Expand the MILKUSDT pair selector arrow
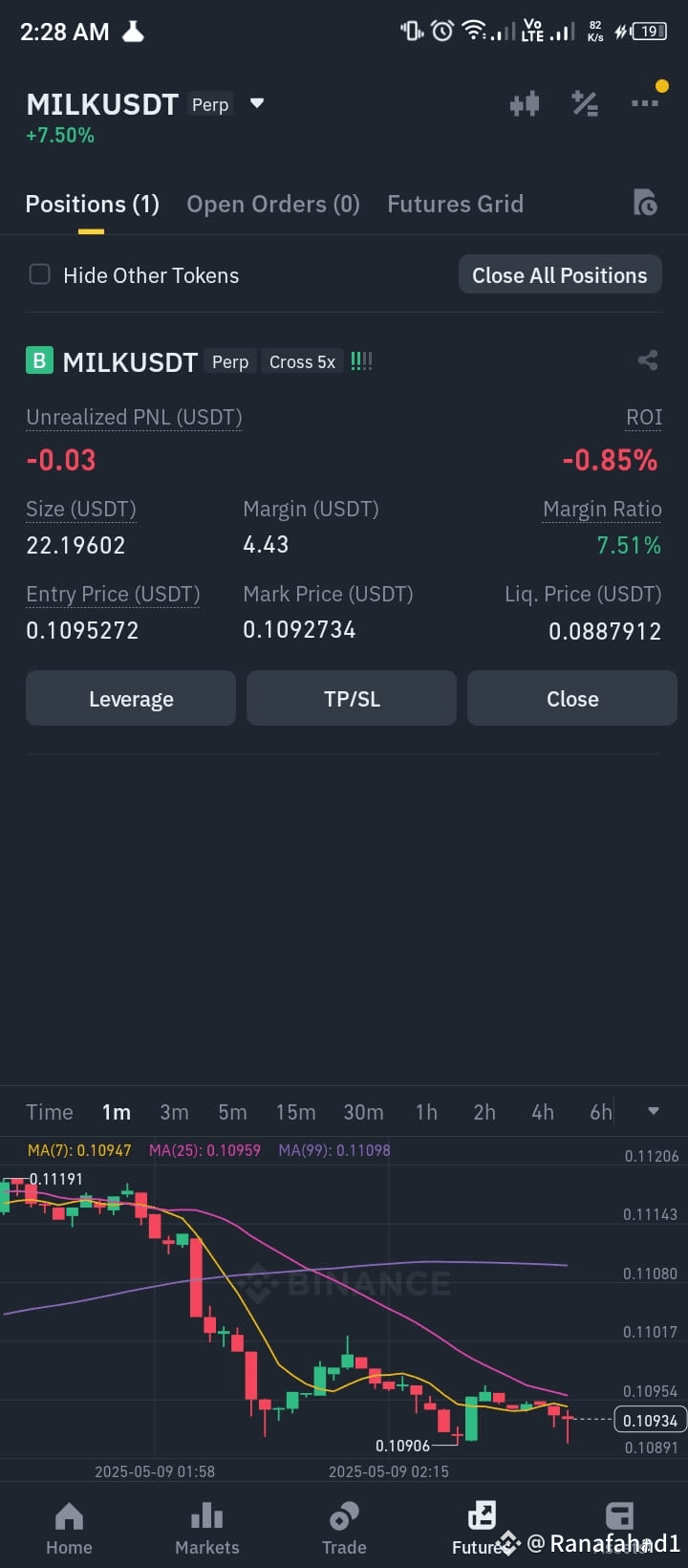 tap(256, 103)
